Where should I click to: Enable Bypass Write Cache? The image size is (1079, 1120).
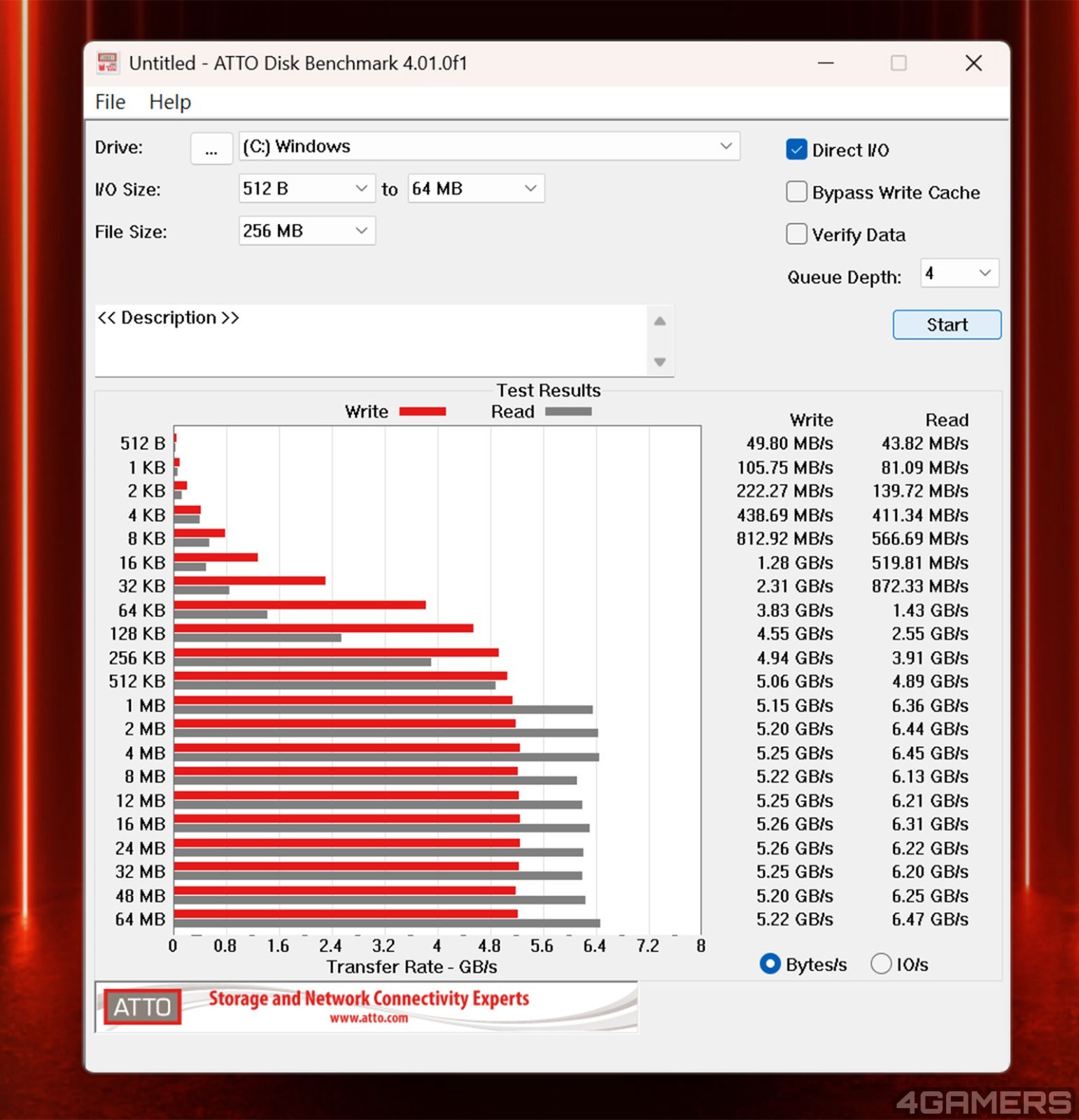pyautogui.click(x=796, y=192)
